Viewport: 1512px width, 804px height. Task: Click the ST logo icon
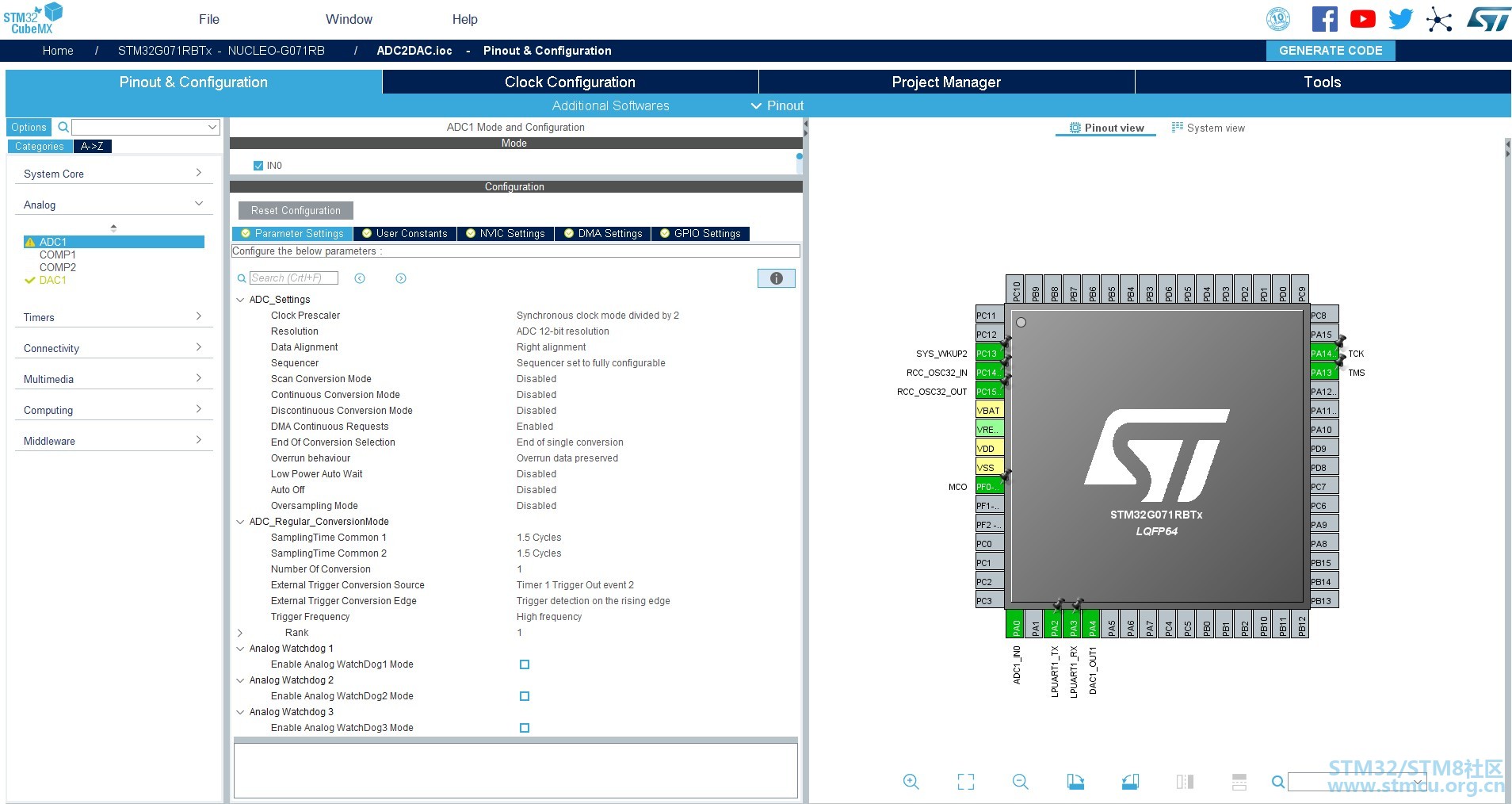pyautogui.click(x=1487, y=19)
